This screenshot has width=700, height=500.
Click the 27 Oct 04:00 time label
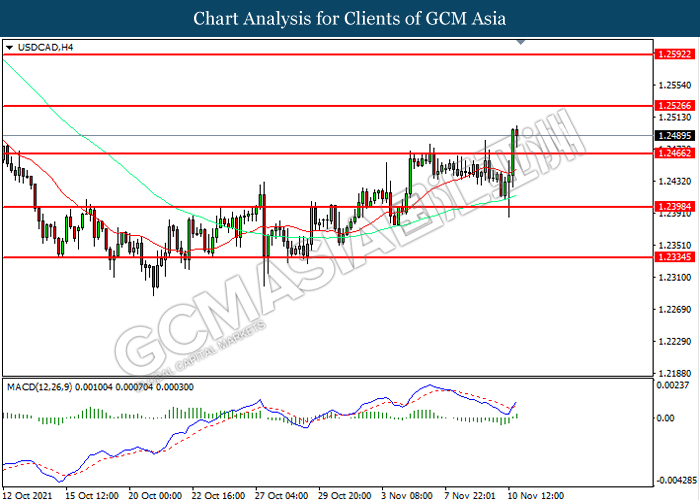pos(282,495)
